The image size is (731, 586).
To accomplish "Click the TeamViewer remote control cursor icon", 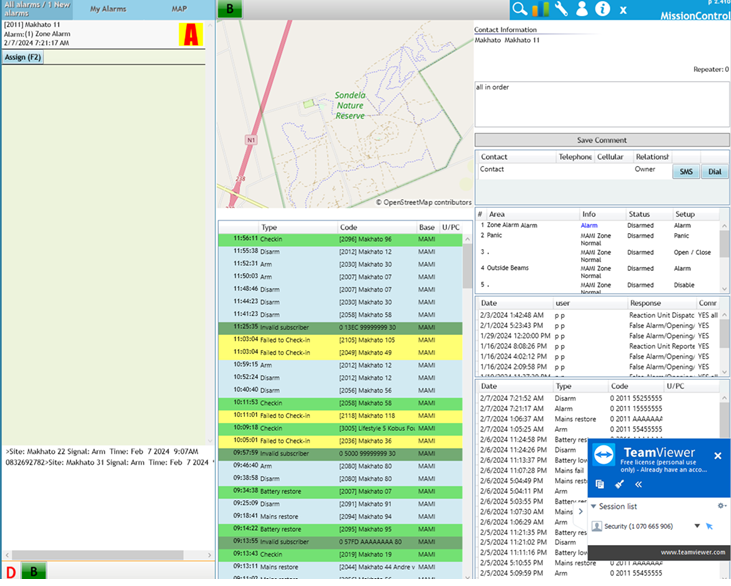I will (709, 526).
